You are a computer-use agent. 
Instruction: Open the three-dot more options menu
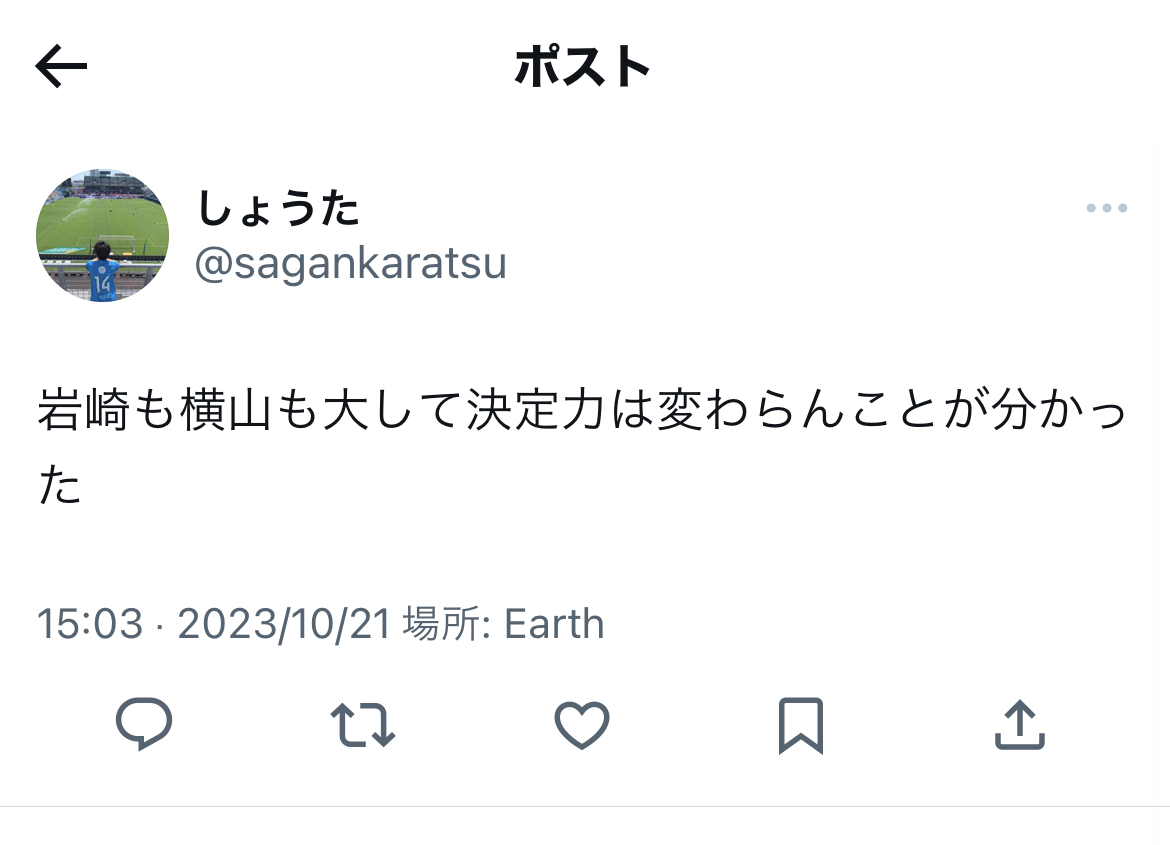pos(1106,209)
